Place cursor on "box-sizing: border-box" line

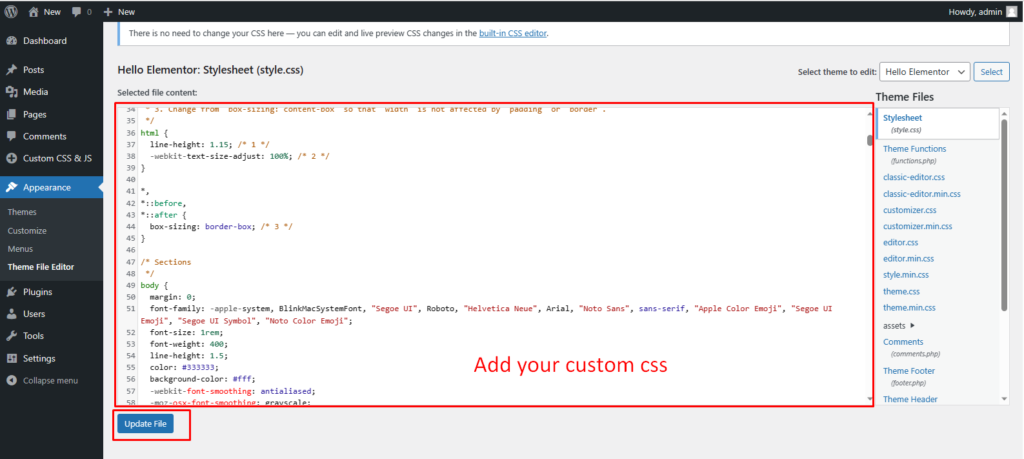pos(221,227)
